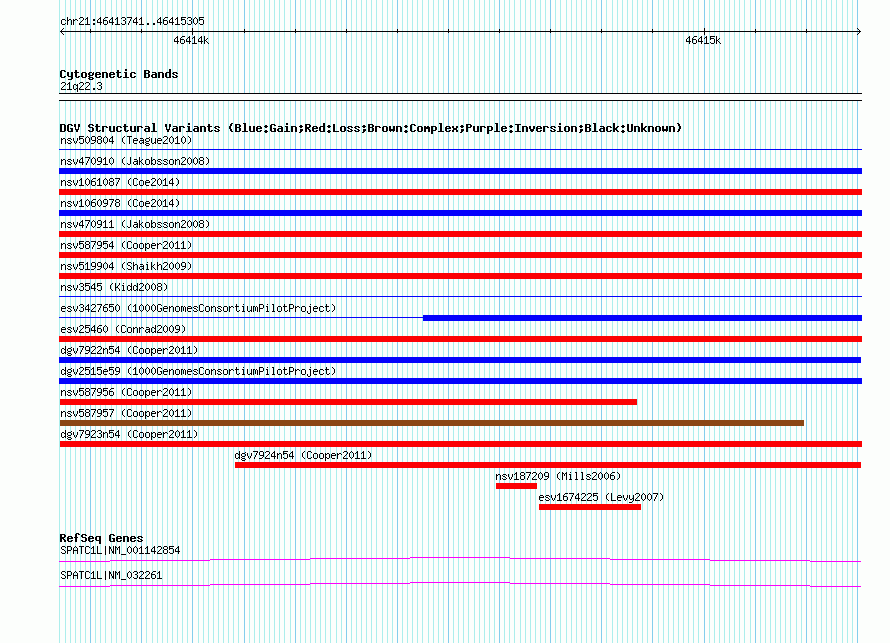This screenshot has height=643, width=890.
Task: Select the red bar under nsv519904
Action: [460, 276]
